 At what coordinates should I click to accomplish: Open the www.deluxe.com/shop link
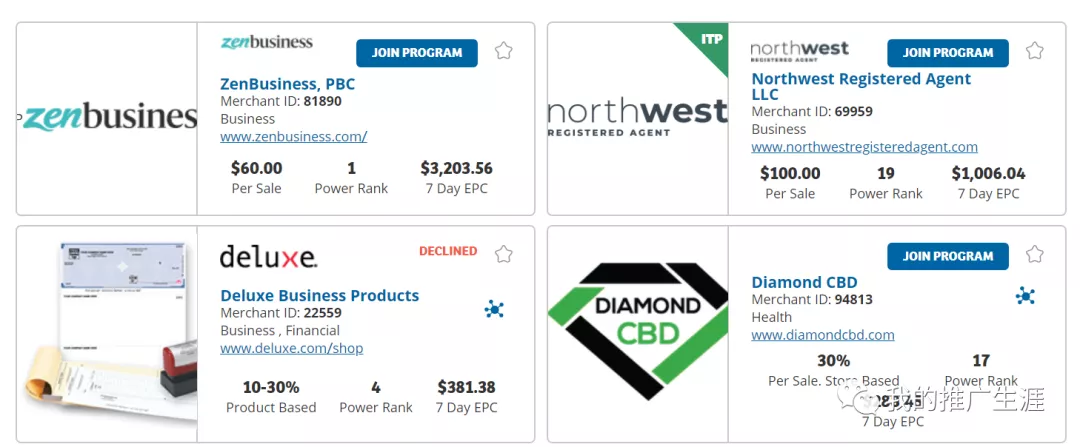(x=292, y=348)
